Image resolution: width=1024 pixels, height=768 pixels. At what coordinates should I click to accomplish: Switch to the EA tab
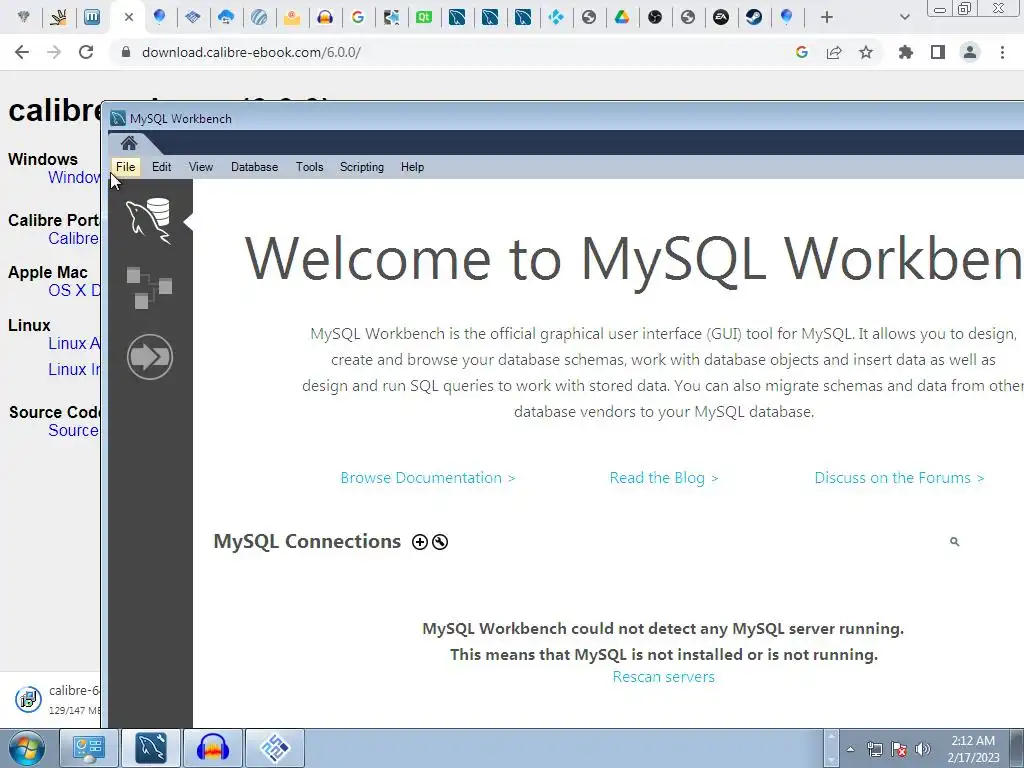coord(721,18)
